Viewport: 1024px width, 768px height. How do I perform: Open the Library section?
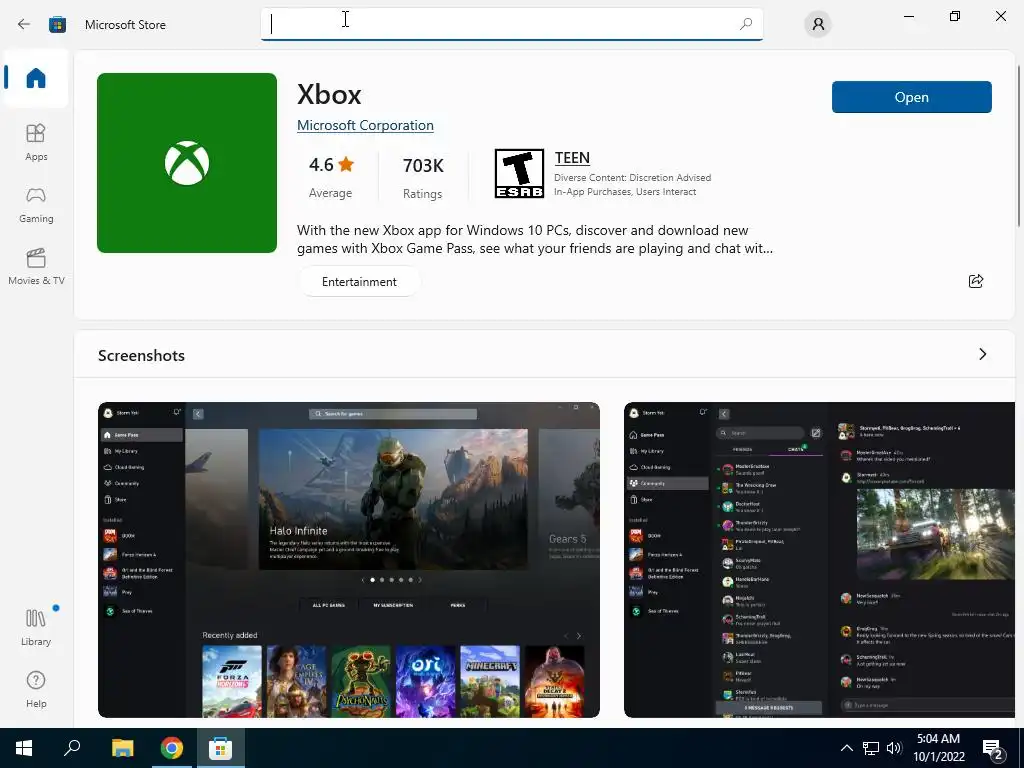(36, 627)
